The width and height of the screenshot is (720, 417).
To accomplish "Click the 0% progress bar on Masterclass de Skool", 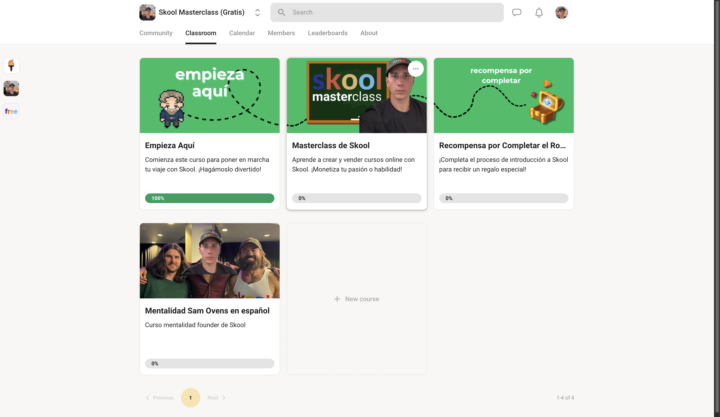I will (356, 198).
